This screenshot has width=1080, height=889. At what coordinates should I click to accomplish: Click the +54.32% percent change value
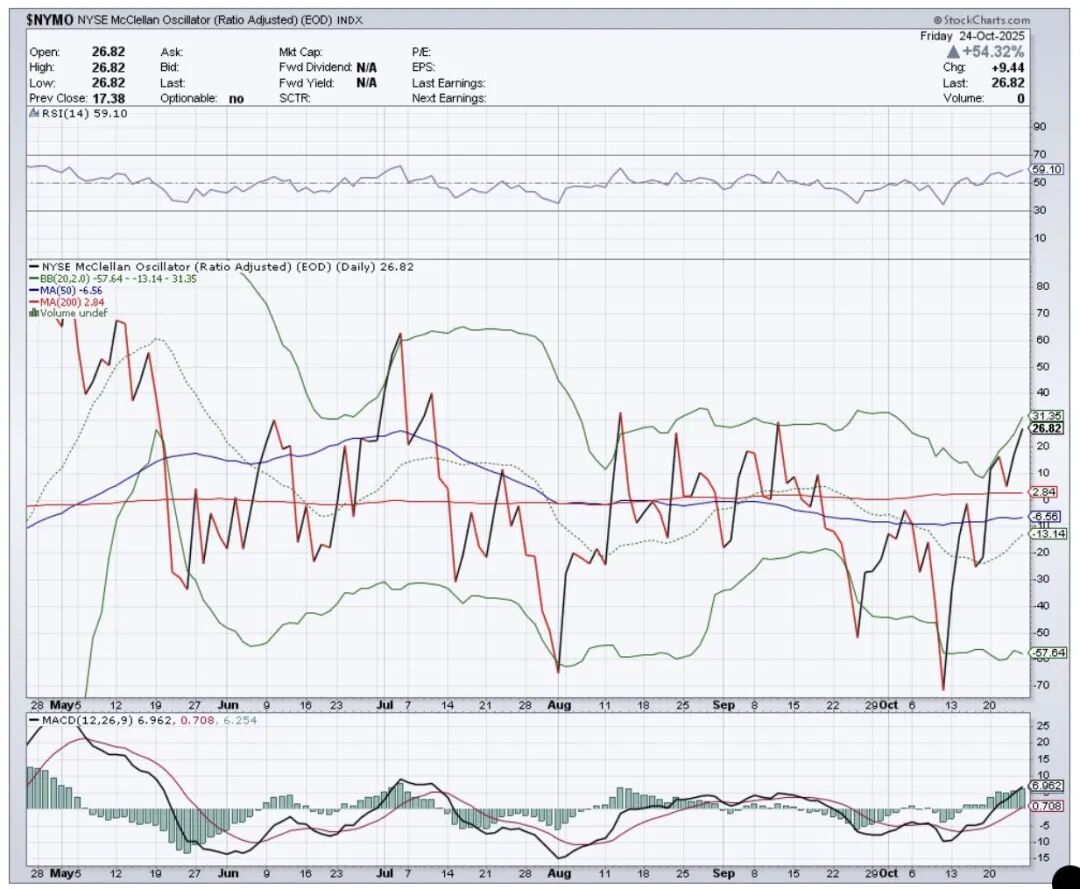(x=993, y=52)
